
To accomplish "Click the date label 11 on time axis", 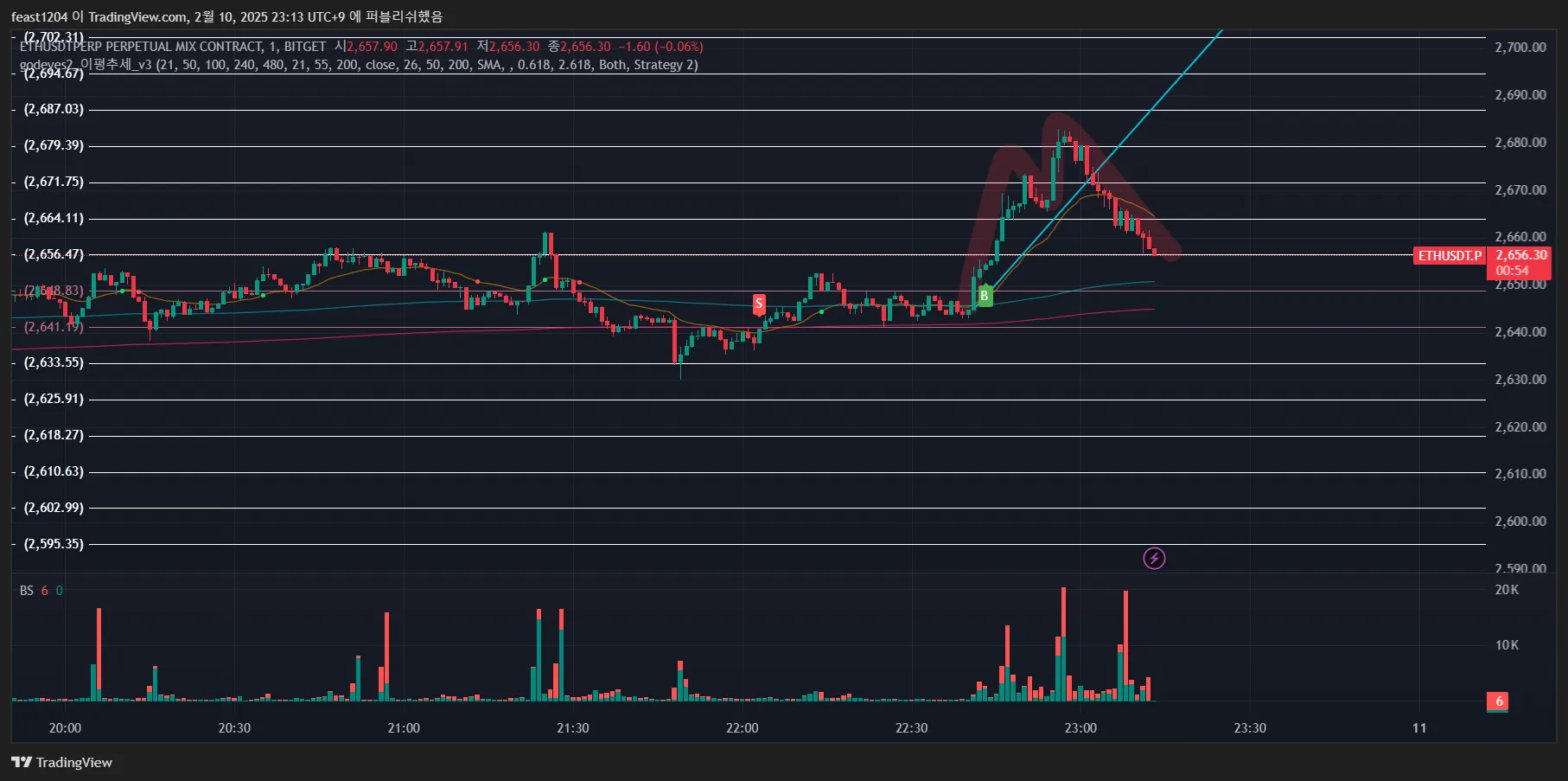I will click(1419, 728).
